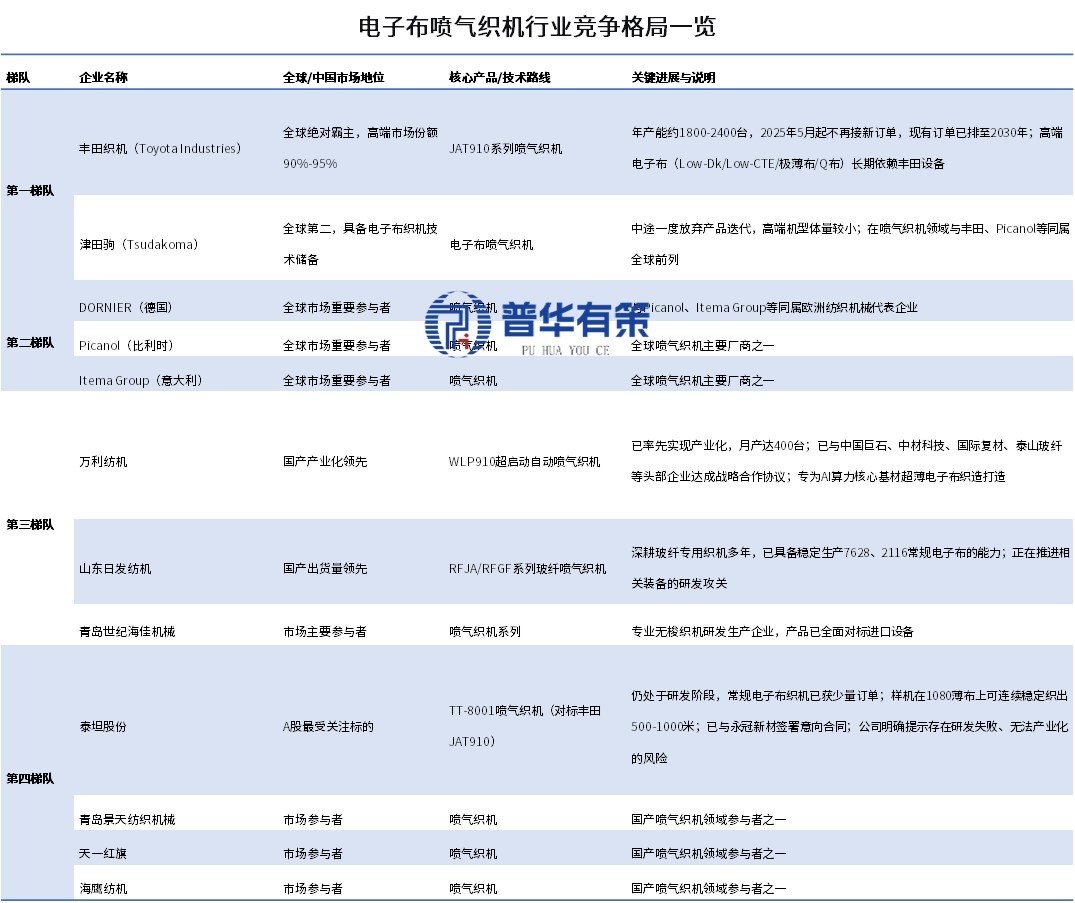
Task: Click 市场参与者 in the 青岛景天纺织机械 row
Action: pos(313,819)
